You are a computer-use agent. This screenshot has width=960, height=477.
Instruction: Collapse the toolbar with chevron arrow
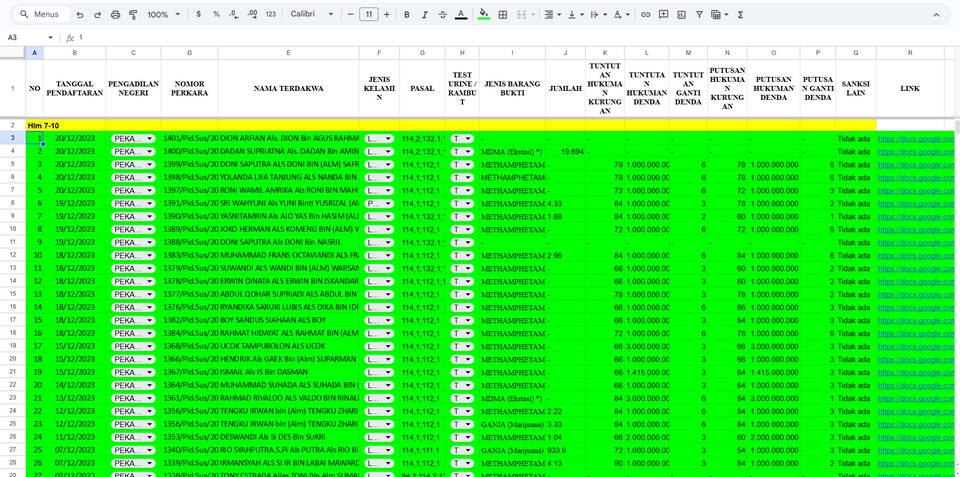tap(936, 14)
